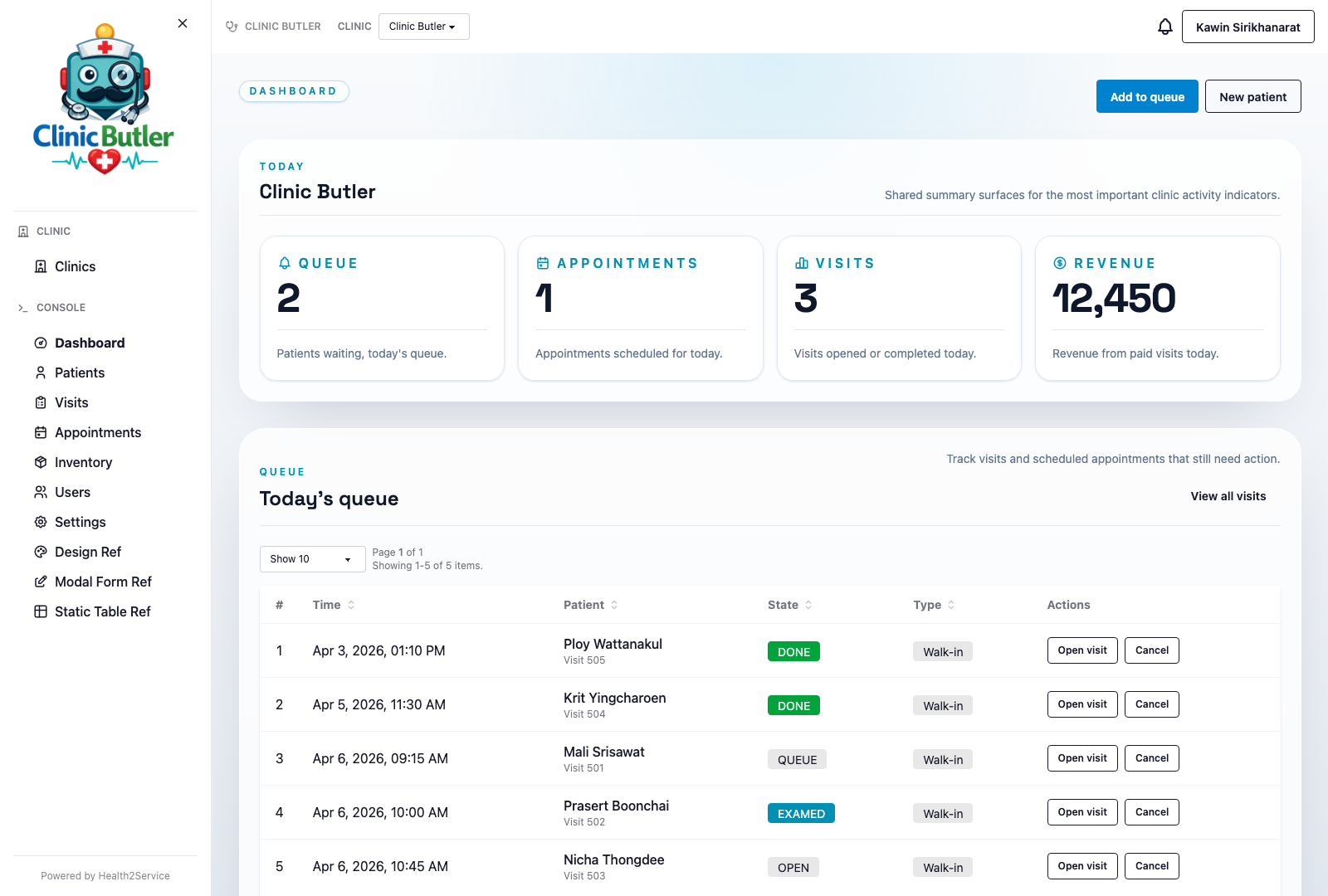Open View all visits link
Image resolution: width=1328 pixels, height=896 pixels.
click(1228, 496)
